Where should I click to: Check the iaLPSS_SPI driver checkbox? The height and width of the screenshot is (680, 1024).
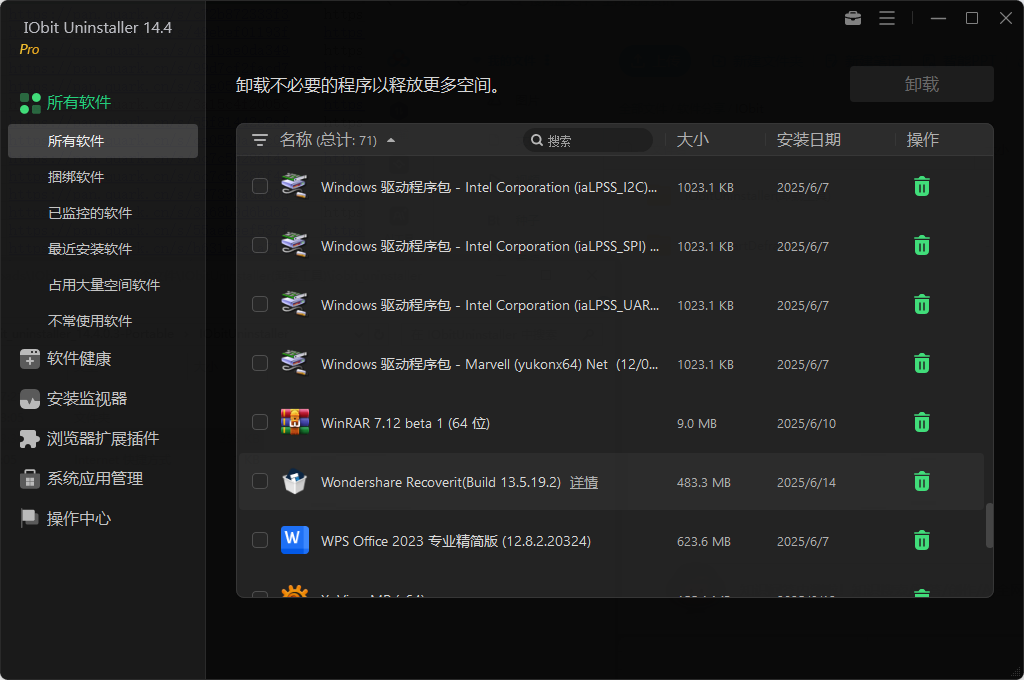(x=260, y=245)
